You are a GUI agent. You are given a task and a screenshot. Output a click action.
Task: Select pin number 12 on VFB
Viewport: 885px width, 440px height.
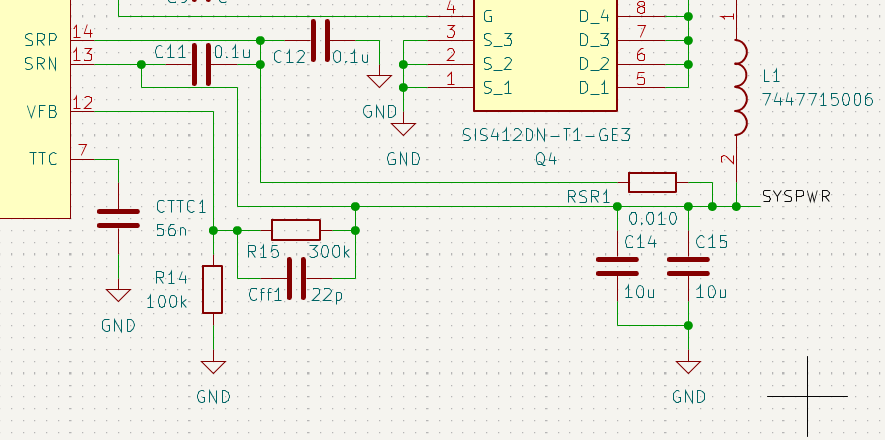[83, 103]
